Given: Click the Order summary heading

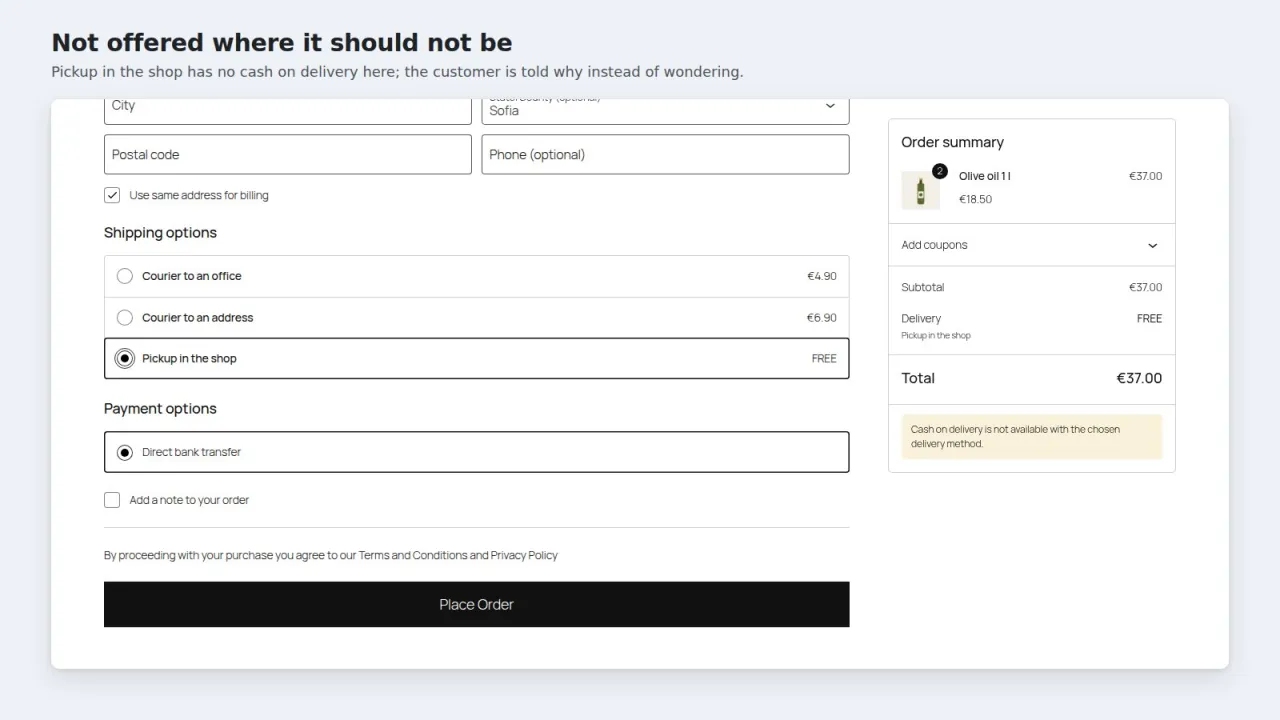Looking at the screenshot, I should click(x=952, y=142).
